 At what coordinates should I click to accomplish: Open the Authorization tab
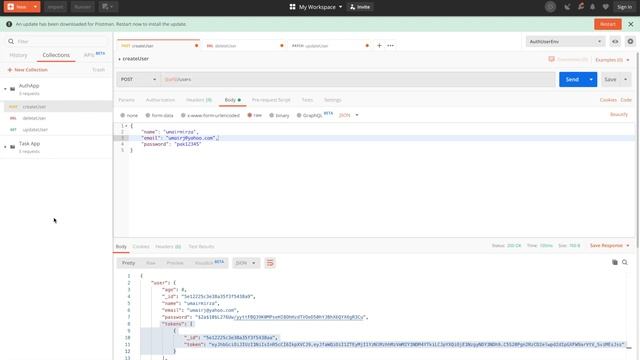coord(160,100)
